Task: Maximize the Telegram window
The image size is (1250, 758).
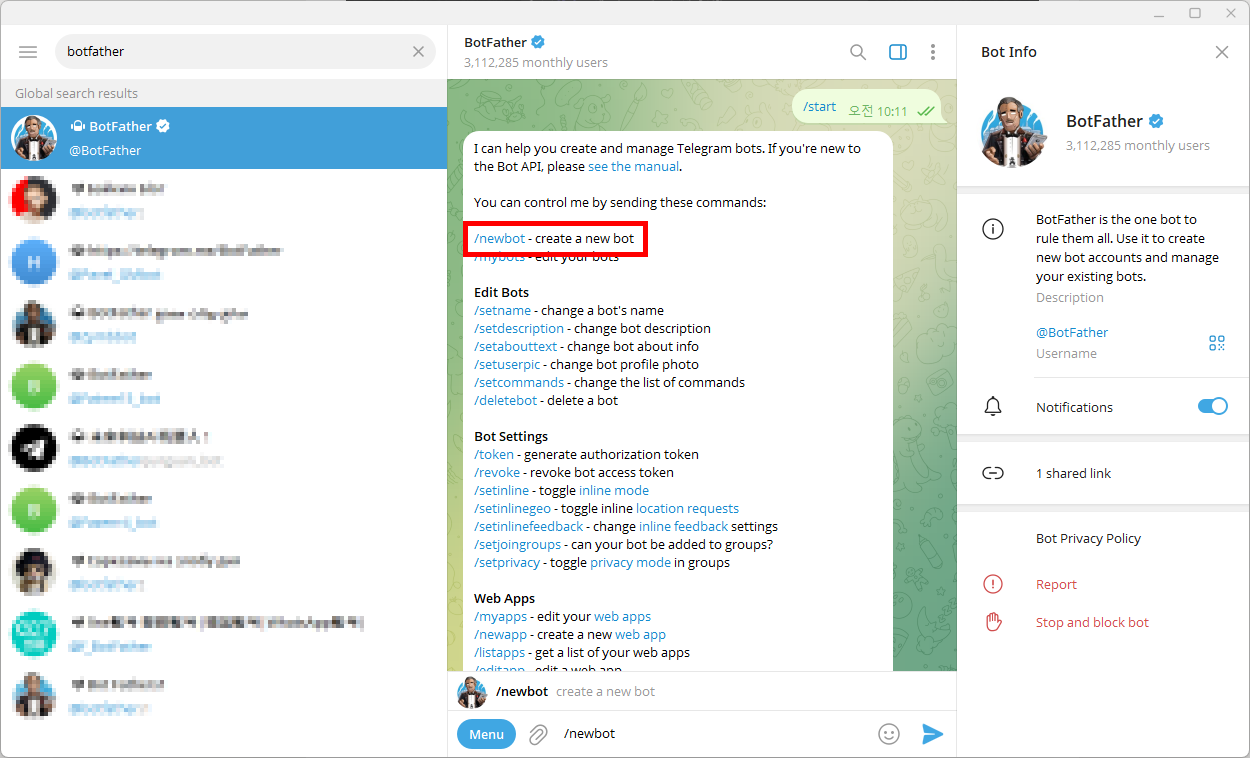Action: point(1195,13)
